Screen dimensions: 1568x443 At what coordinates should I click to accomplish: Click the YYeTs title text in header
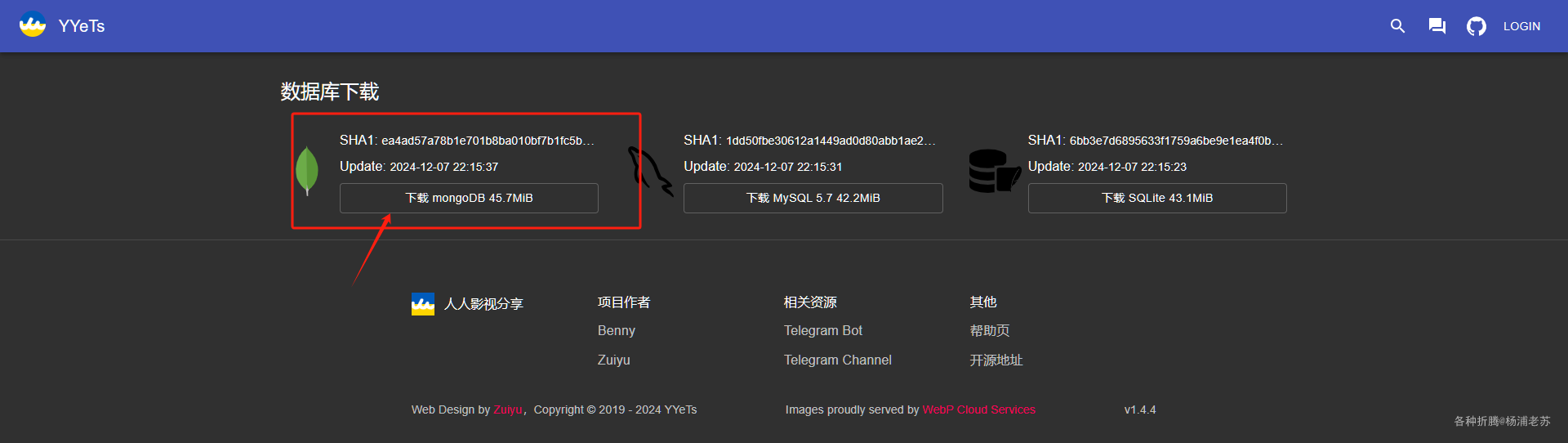82,26
